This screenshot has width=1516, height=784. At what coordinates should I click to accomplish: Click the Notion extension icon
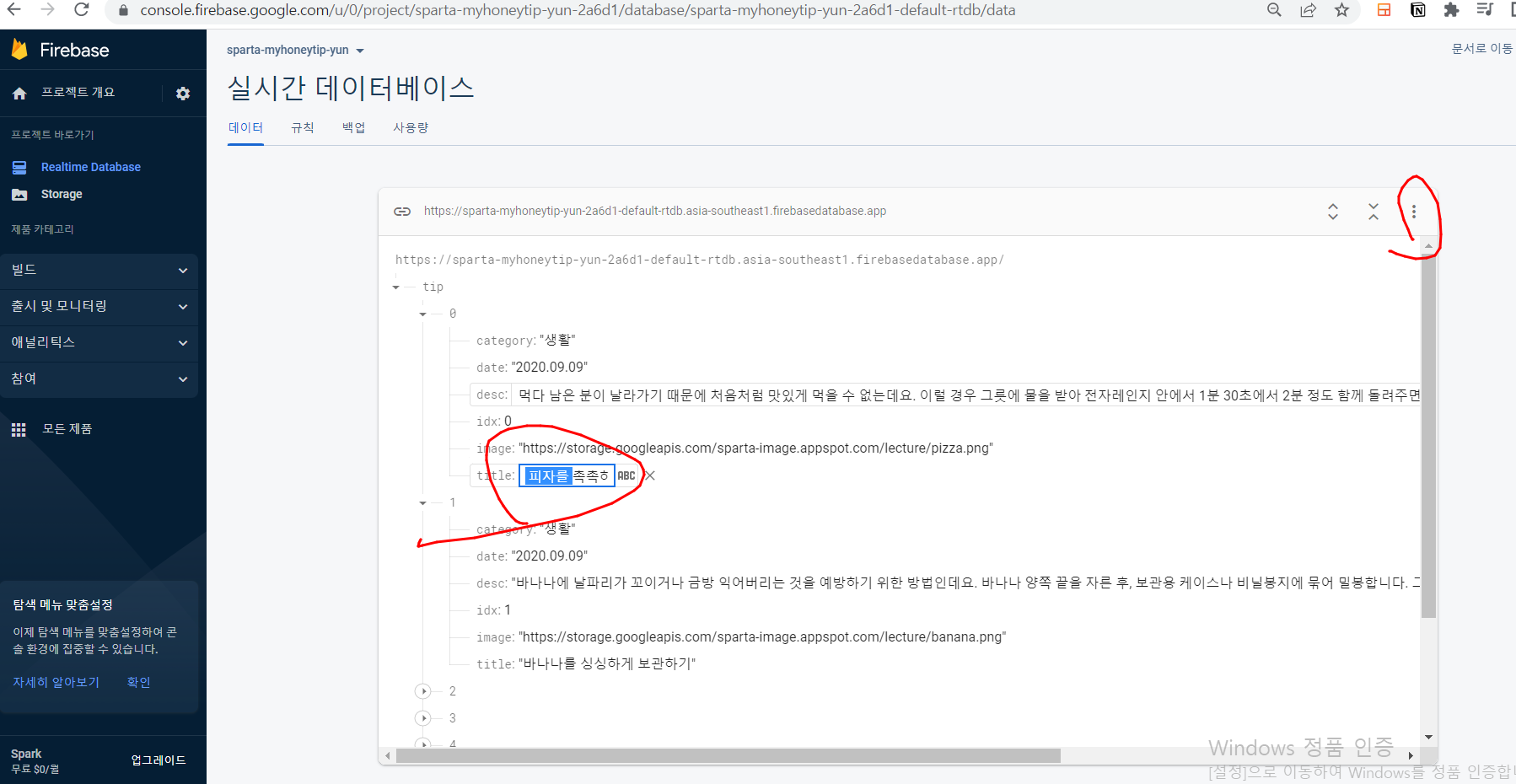[x=1418, y=10]
